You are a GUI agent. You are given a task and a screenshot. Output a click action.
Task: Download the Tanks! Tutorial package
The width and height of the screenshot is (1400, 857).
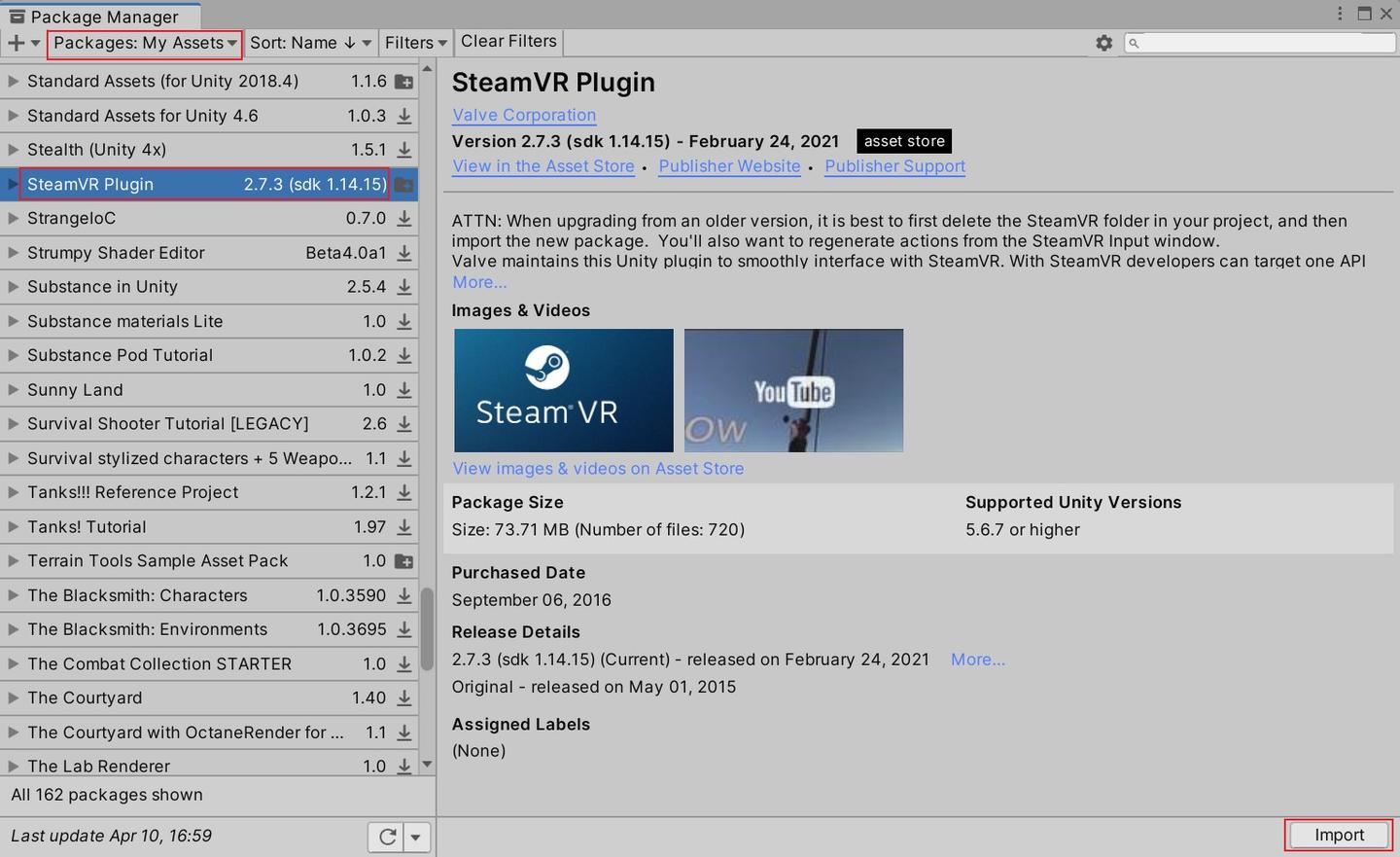click(x=403, y=526)
